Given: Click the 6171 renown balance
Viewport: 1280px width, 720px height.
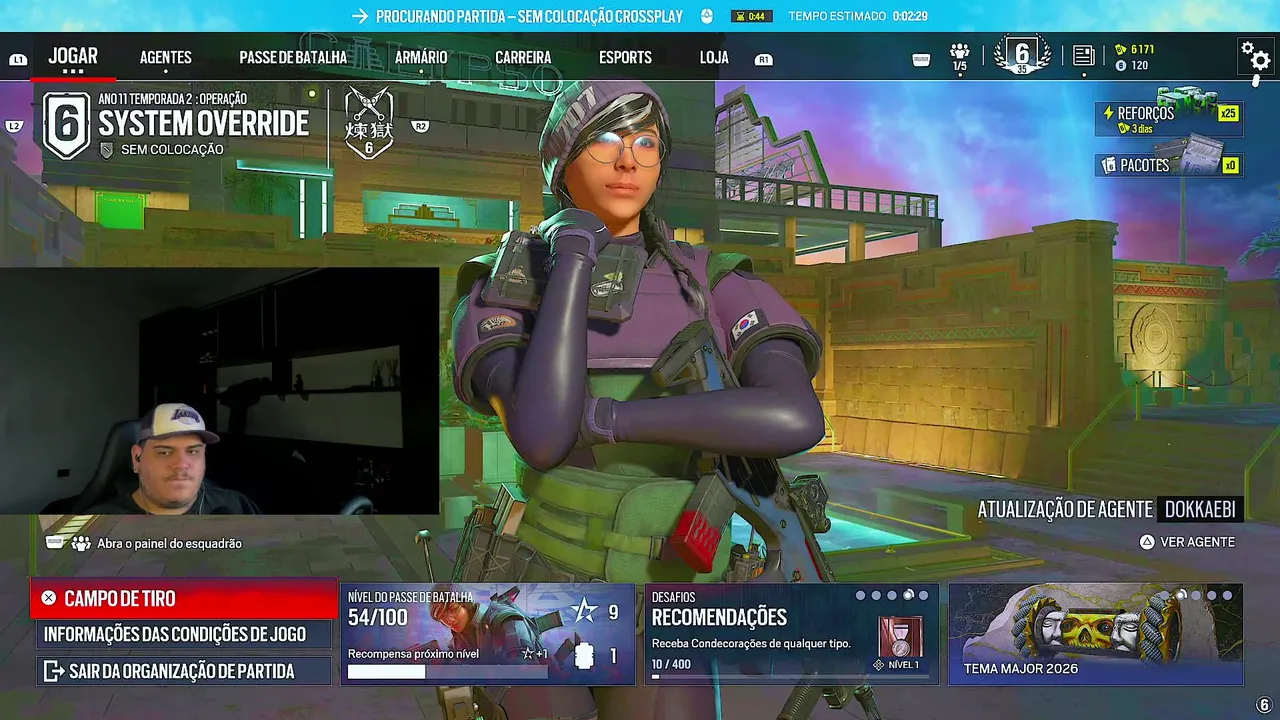Looking at the screenshot, I should [1142, 49].
